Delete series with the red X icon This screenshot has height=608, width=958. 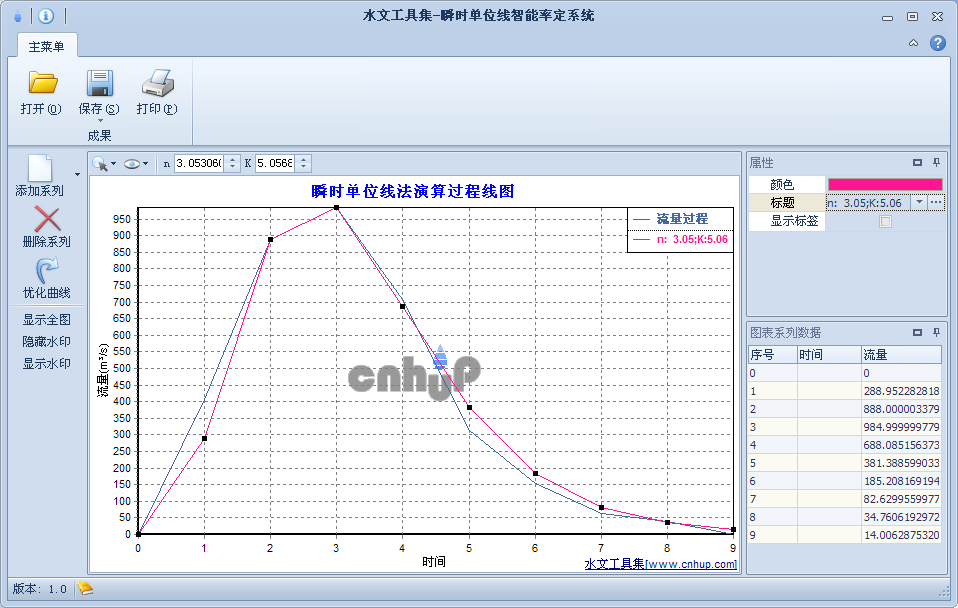pos(47,219)
